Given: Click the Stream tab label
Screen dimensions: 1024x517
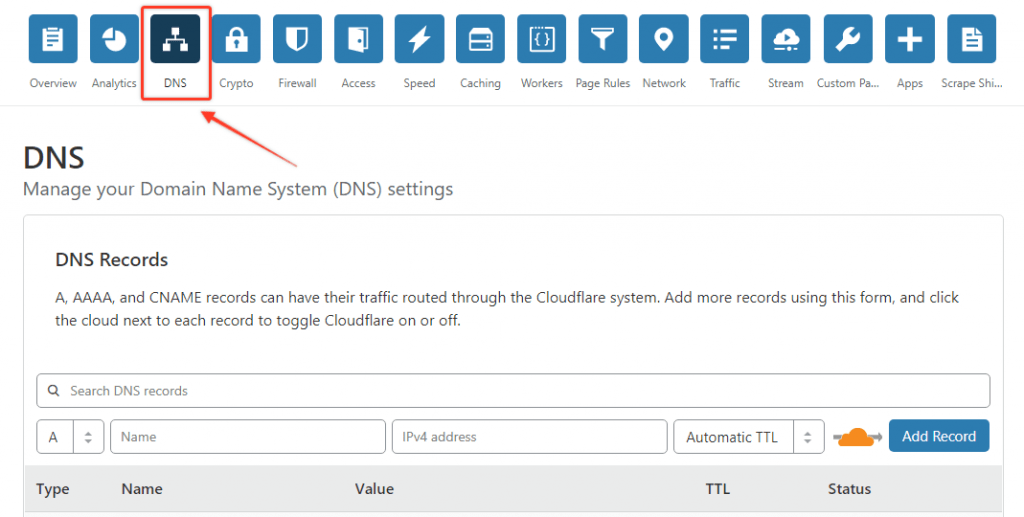Looking at the screenshot, I should coord(786,83).
